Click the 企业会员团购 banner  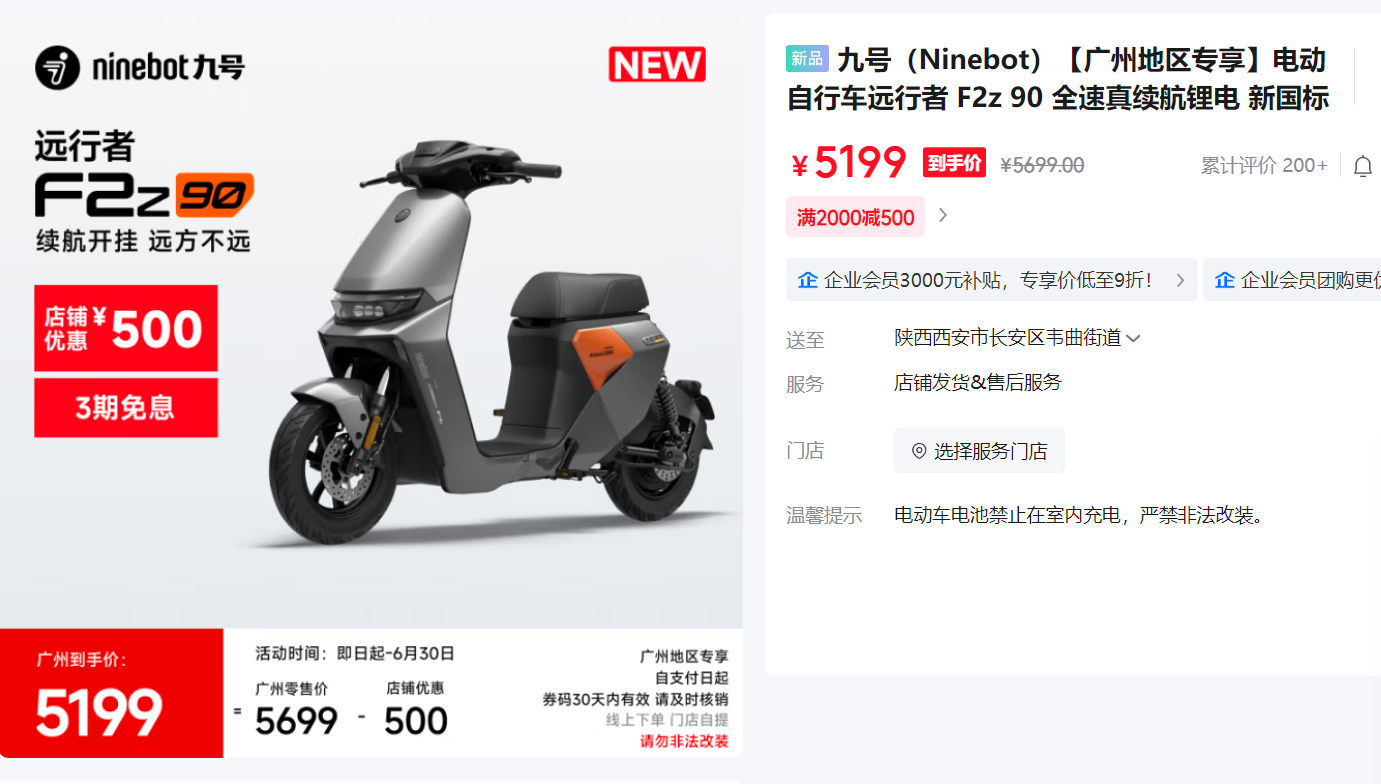tap(1292, 280)
